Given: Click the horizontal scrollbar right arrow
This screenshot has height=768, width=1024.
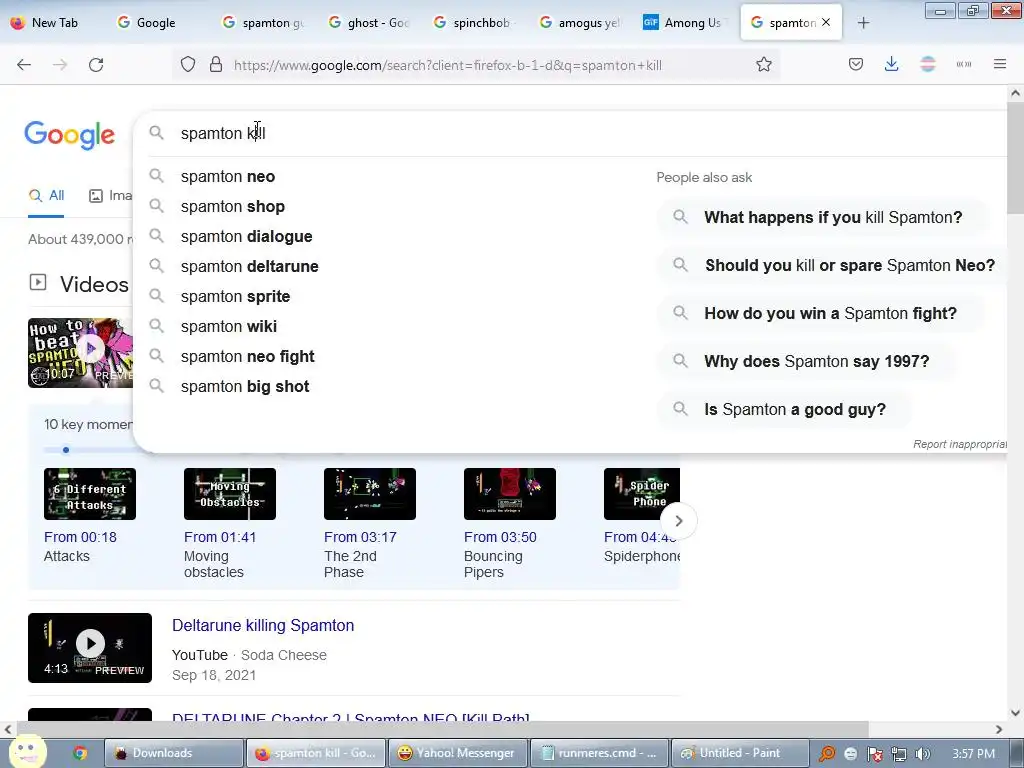Looking at the screenshot, I should (999, 729).
